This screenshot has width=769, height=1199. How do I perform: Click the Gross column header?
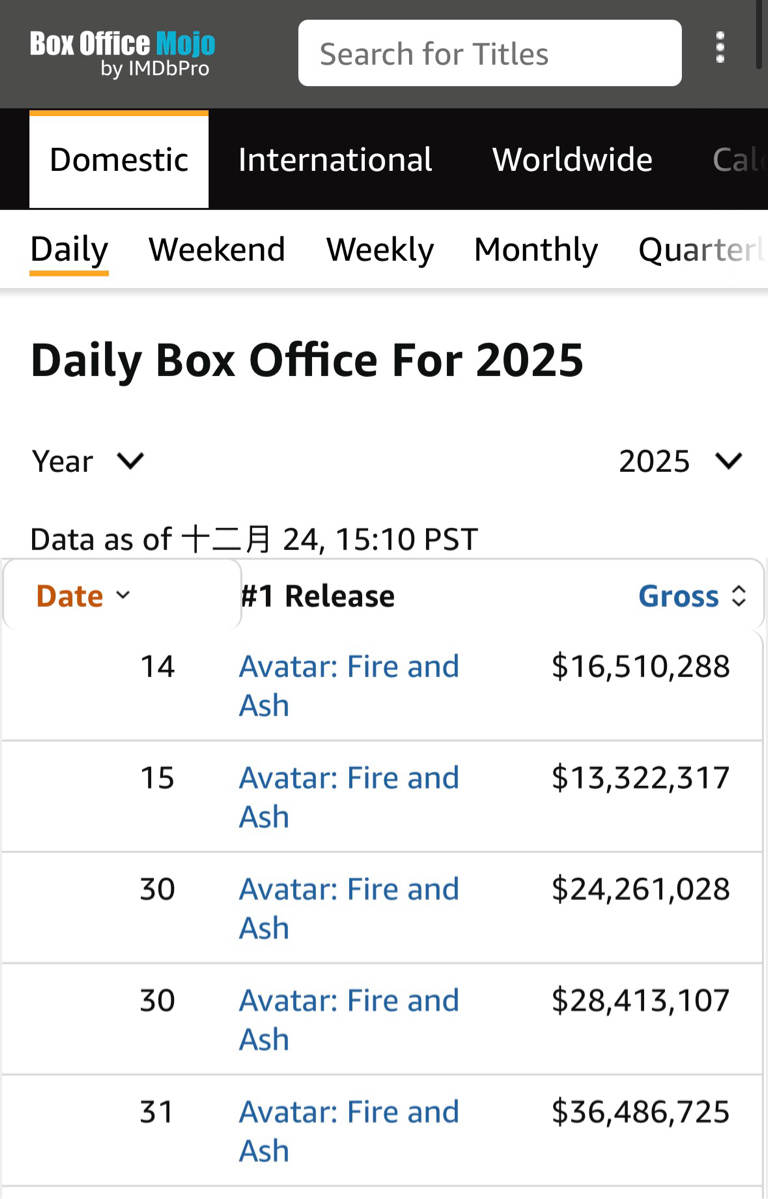point(678,597)
